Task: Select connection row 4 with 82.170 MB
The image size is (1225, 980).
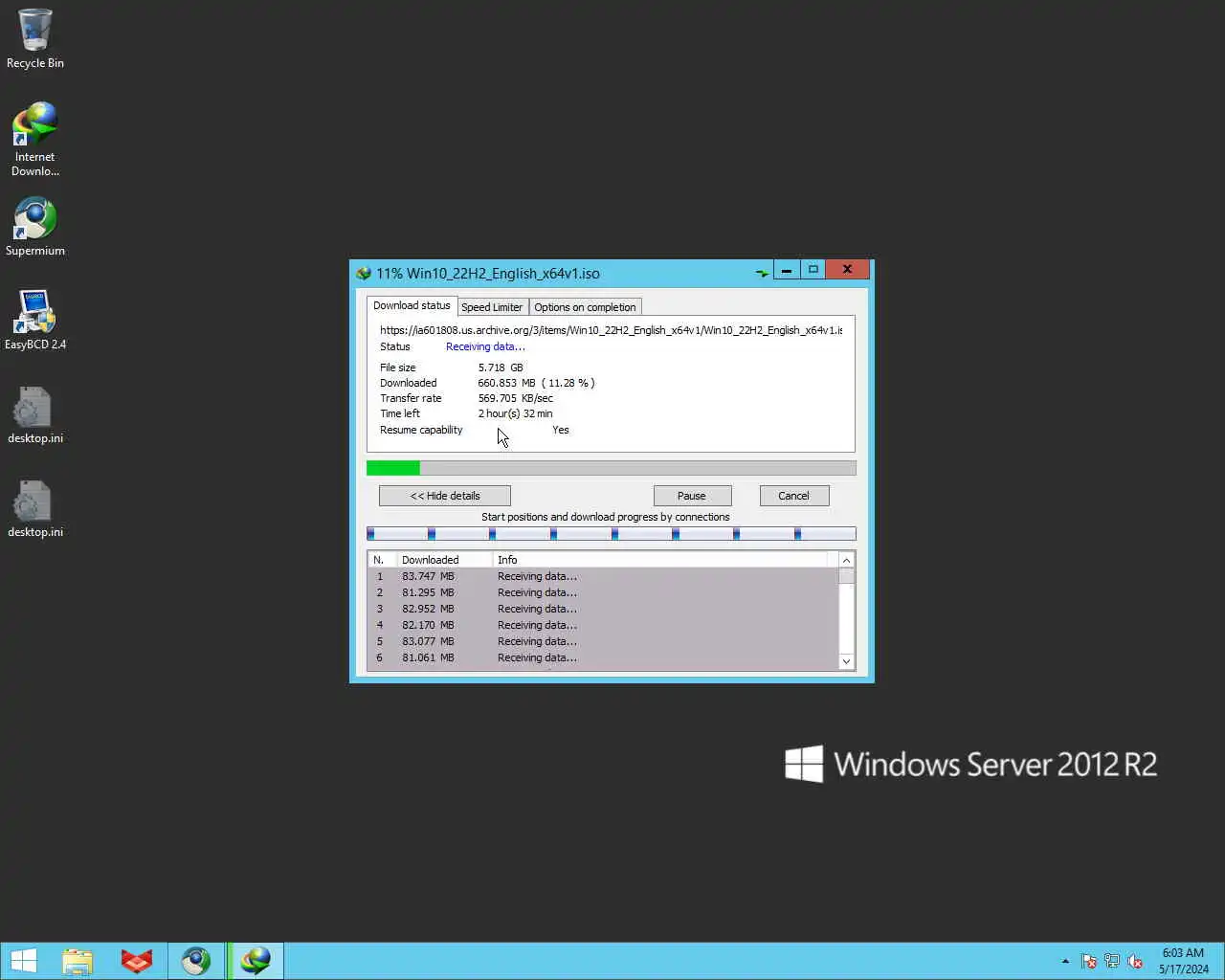Action: [x=603, y=625]
